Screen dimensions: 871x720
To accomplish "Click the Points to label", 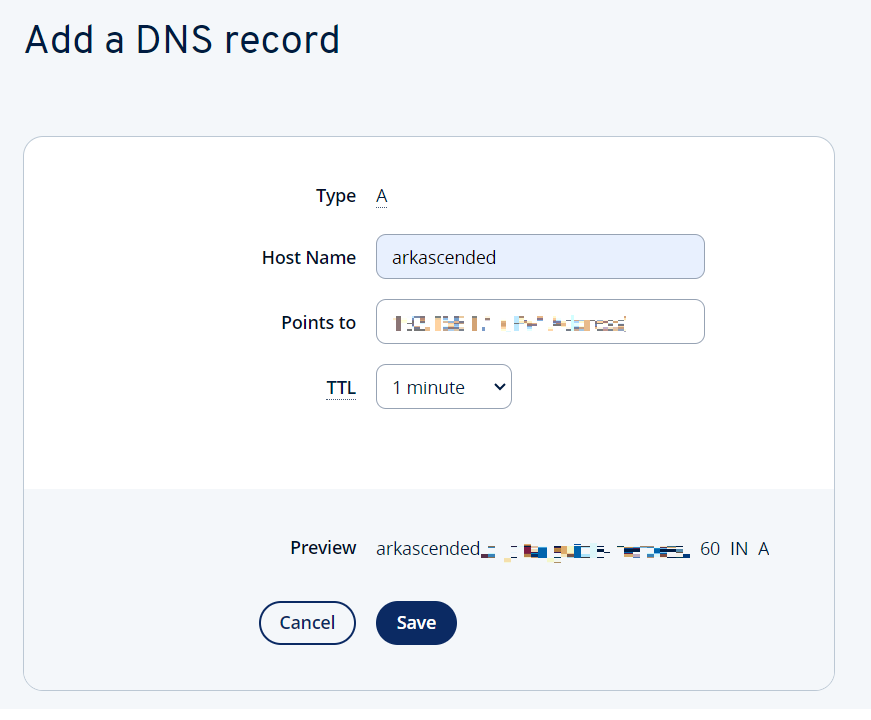I will click(x=319, y=323).
